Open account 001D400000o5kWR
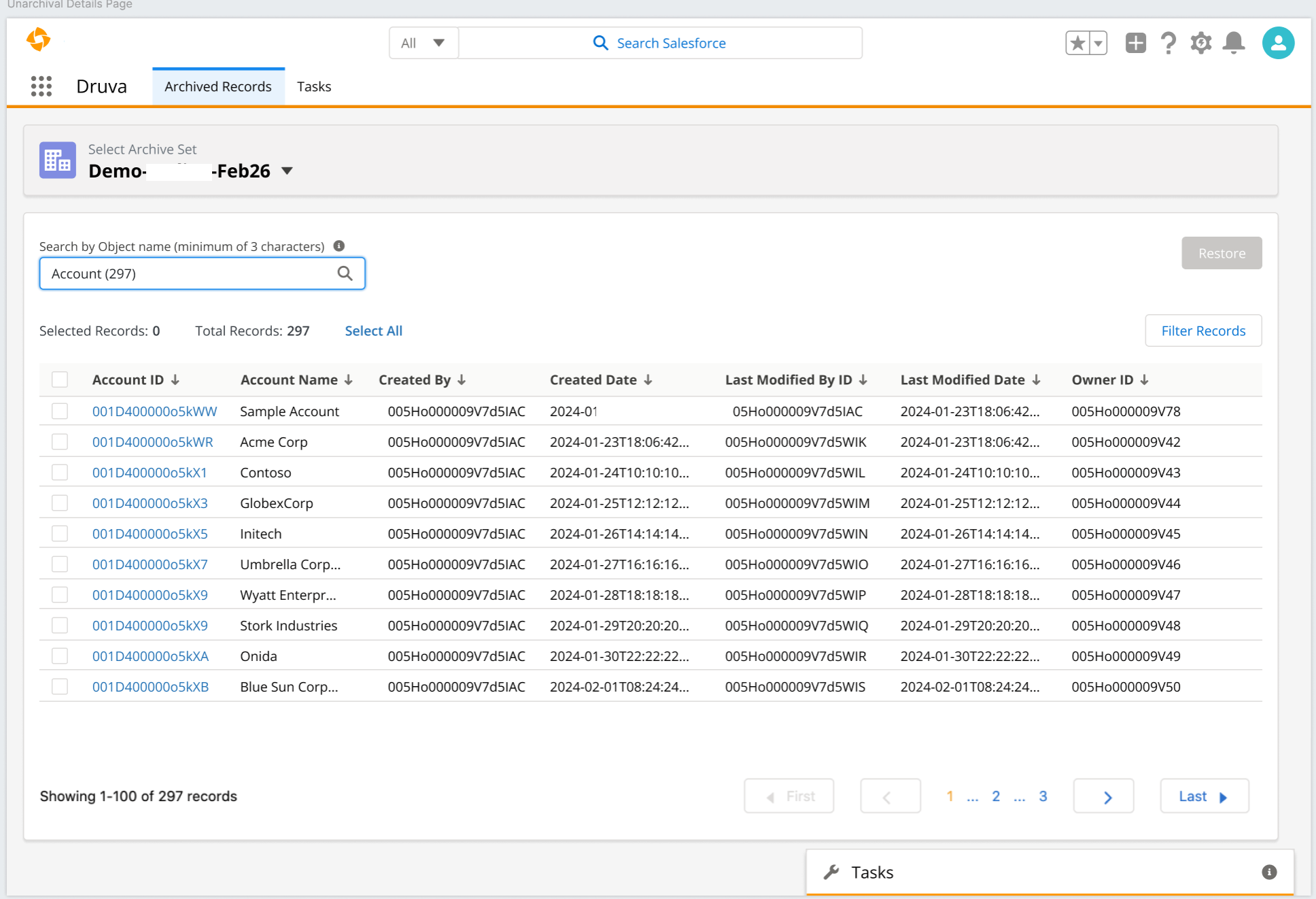The width and height of the screenshot is (1316, 899). click(153, 442)
